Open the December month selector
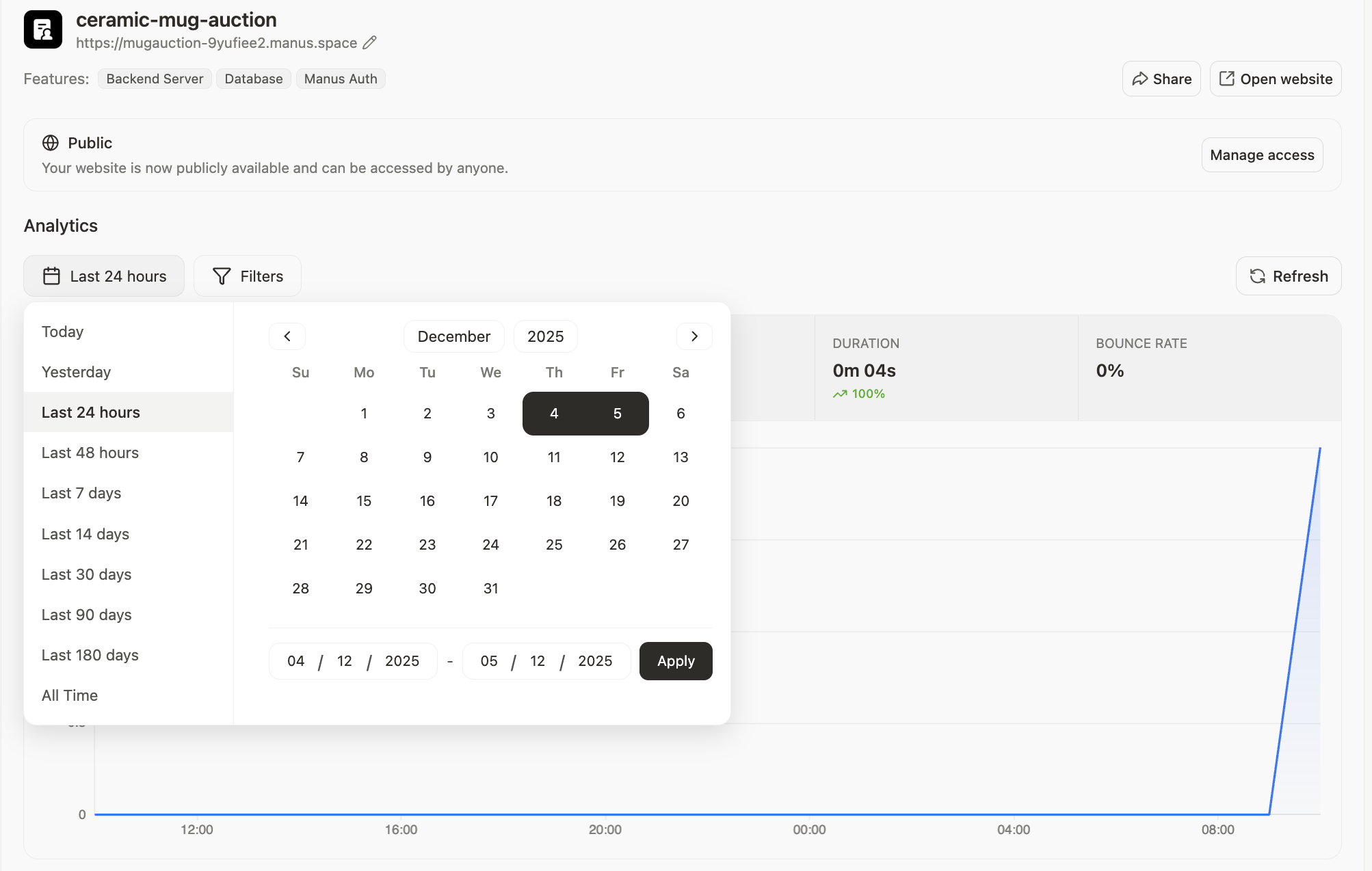 (453, 336)
